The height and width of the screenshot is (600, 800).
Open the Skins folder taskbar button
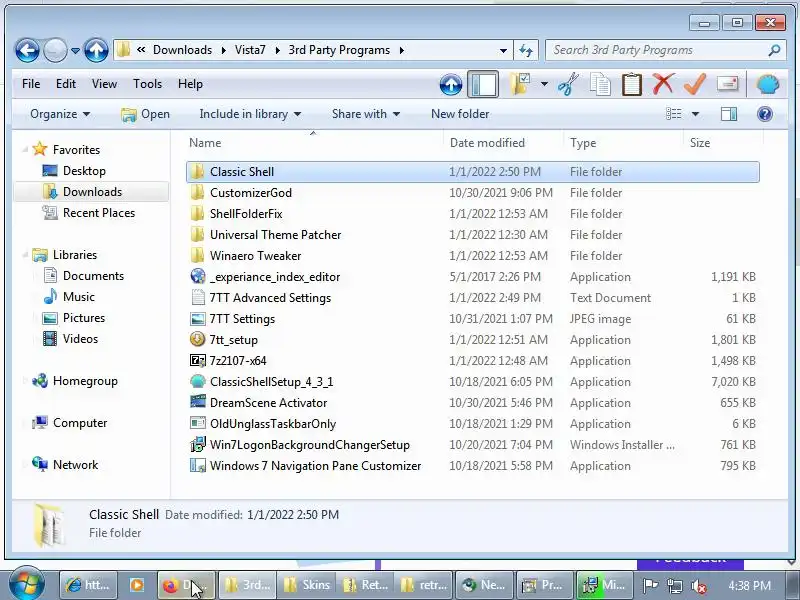point(307,585)
